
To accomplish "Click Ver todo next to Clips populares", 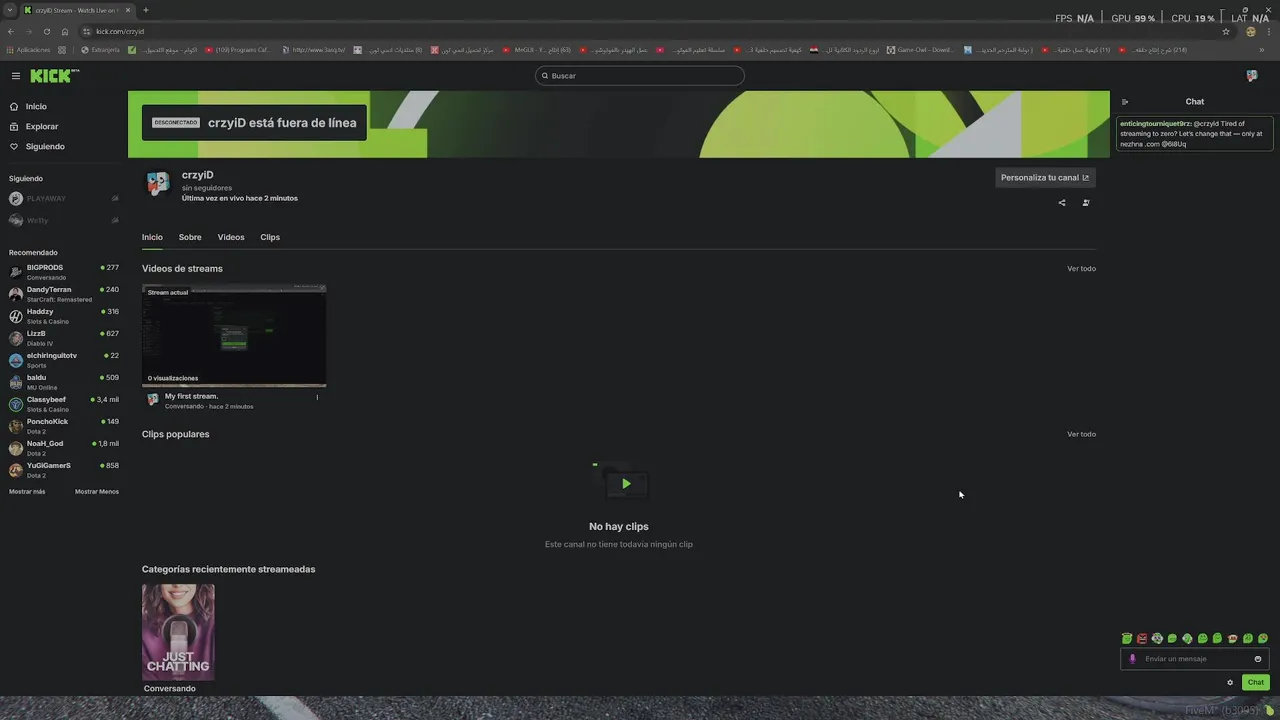I will coord(1081,434).
